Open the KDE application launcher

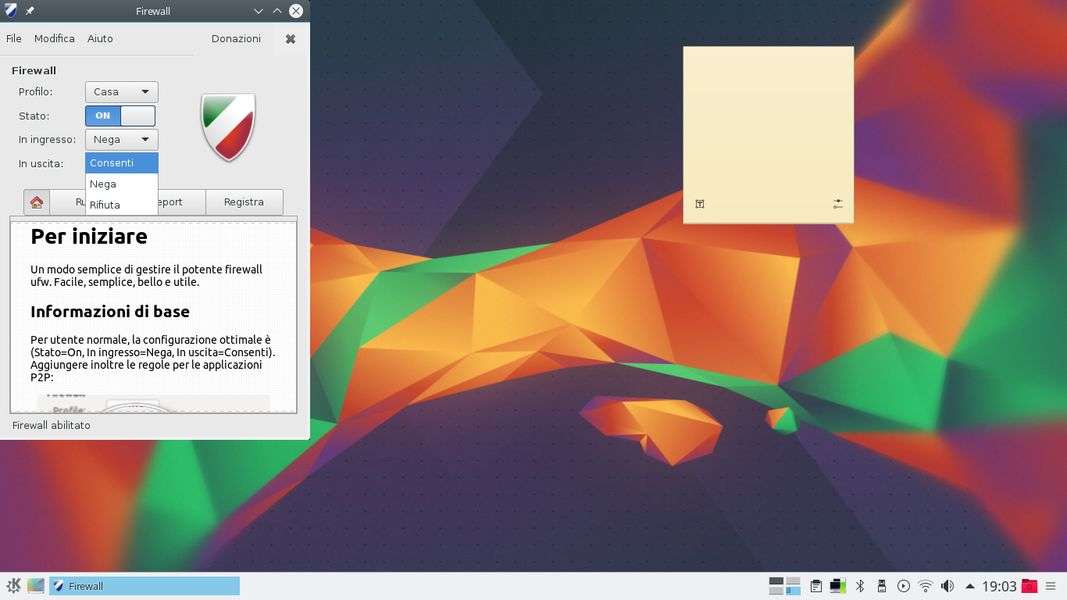(13, 586)
